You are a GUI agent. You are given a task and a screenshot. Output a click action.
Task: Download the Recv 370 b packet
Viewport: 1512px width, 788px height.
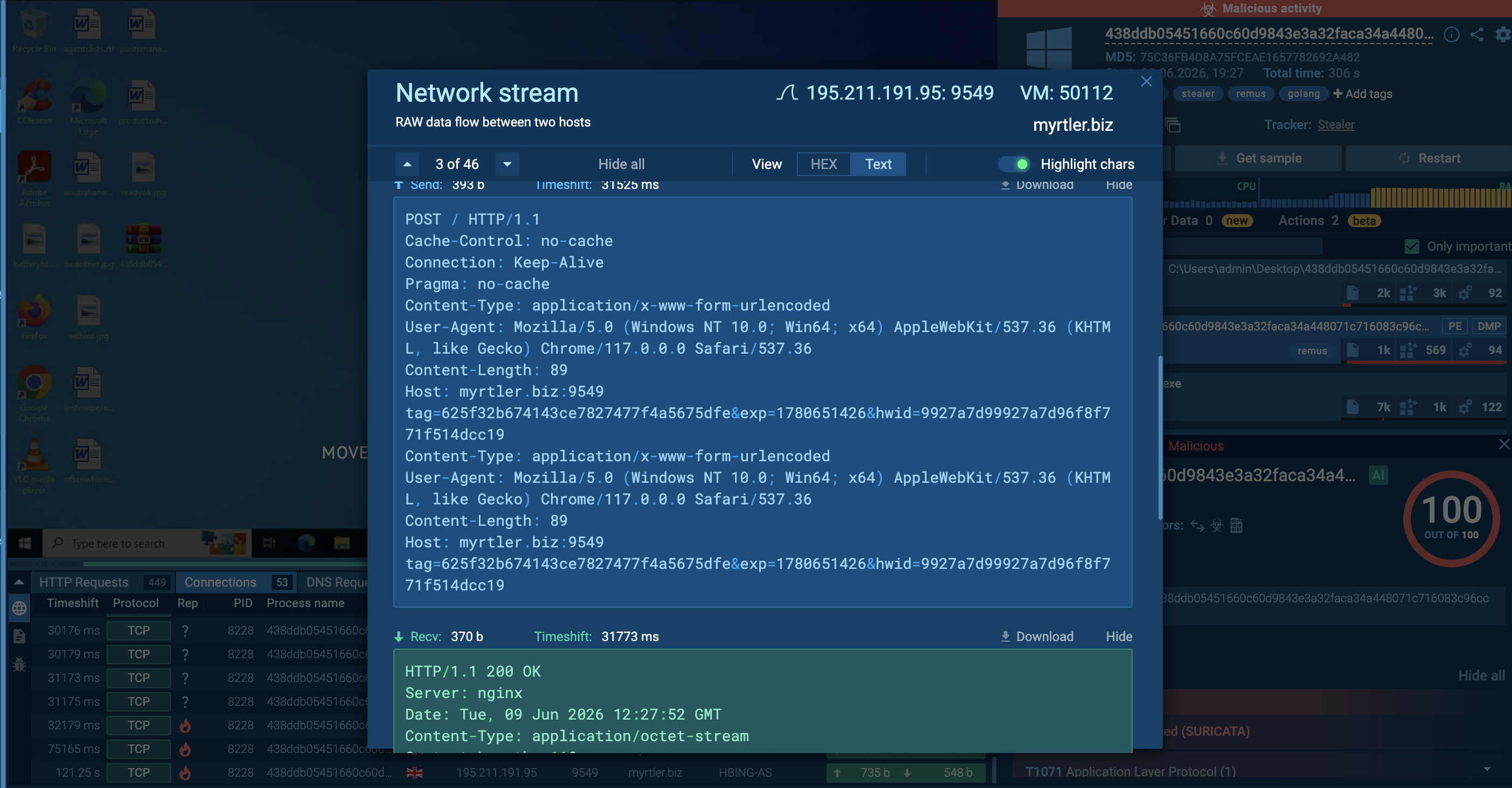pyautogui.click(x=1037, y=637)
